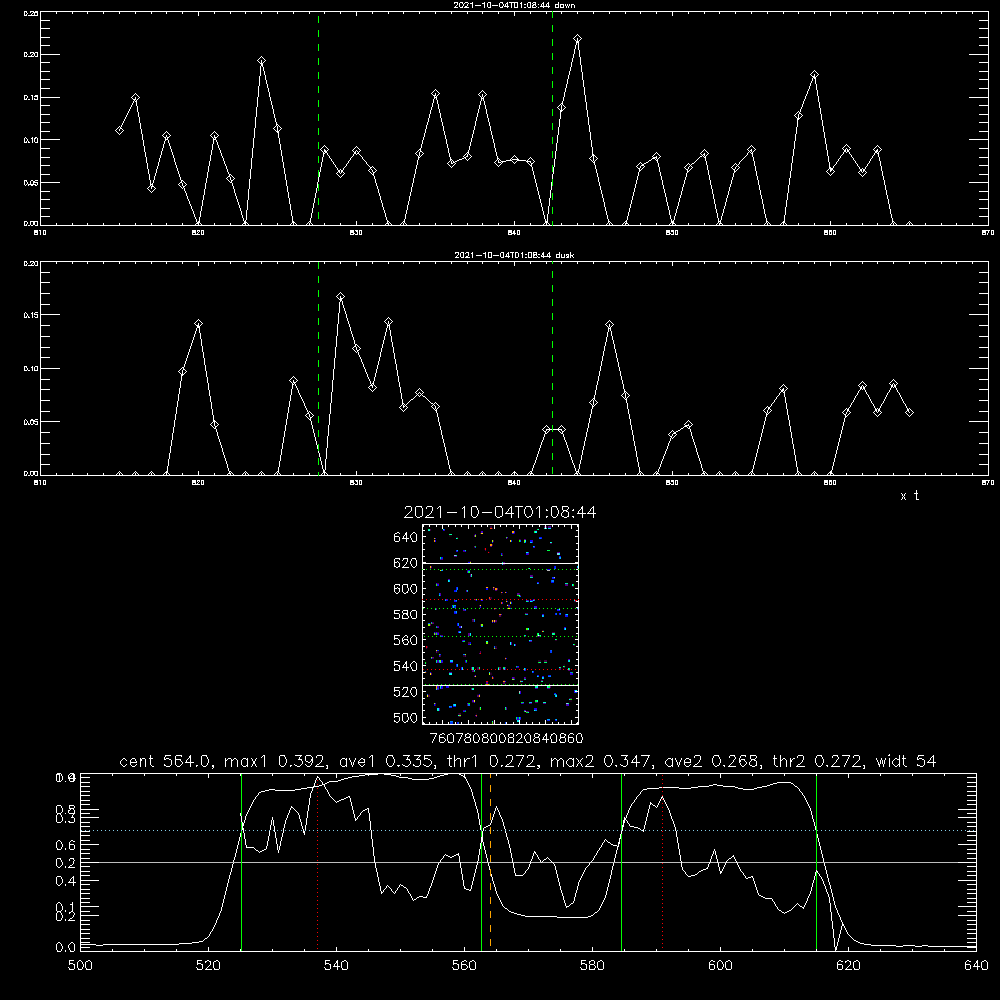1000x1000 pixels.
Task: Select the "cent 564.0" value in the stats line
Action: tap(165, 761)
